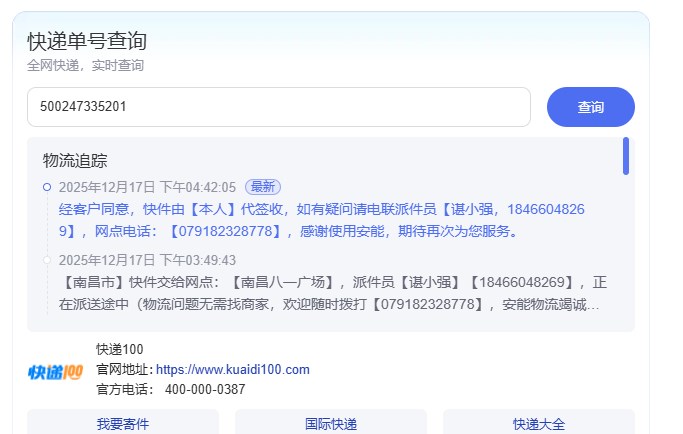Click the tracking number input field
Viewport: 683px width, 434px height.
(278, 107)
